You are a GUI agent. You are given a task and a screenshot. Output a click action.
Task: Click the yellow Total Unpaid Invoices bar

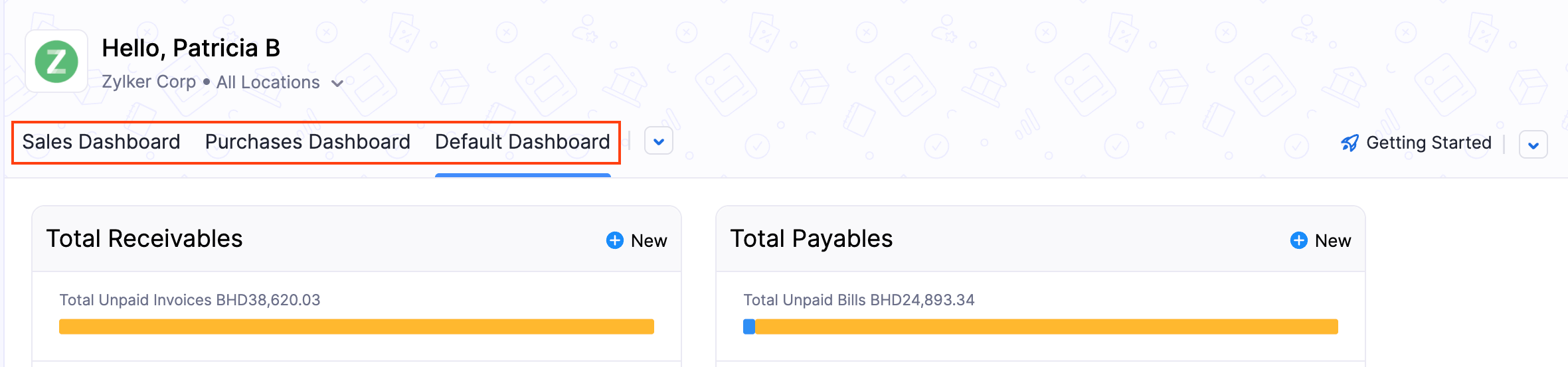coord(357,327)
